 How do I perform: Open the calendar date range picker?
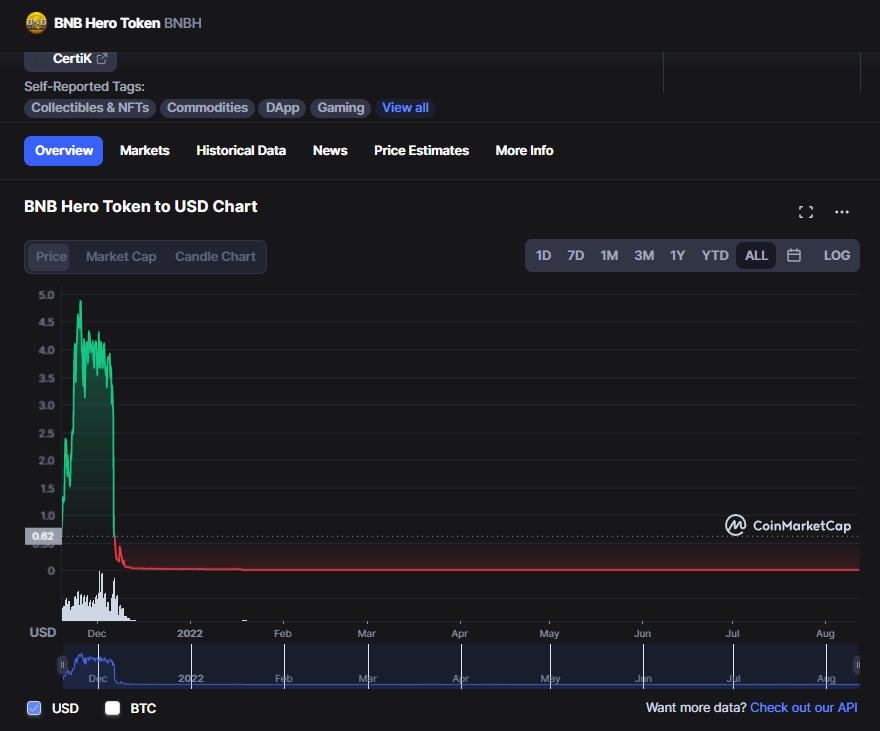pos(794,255)
